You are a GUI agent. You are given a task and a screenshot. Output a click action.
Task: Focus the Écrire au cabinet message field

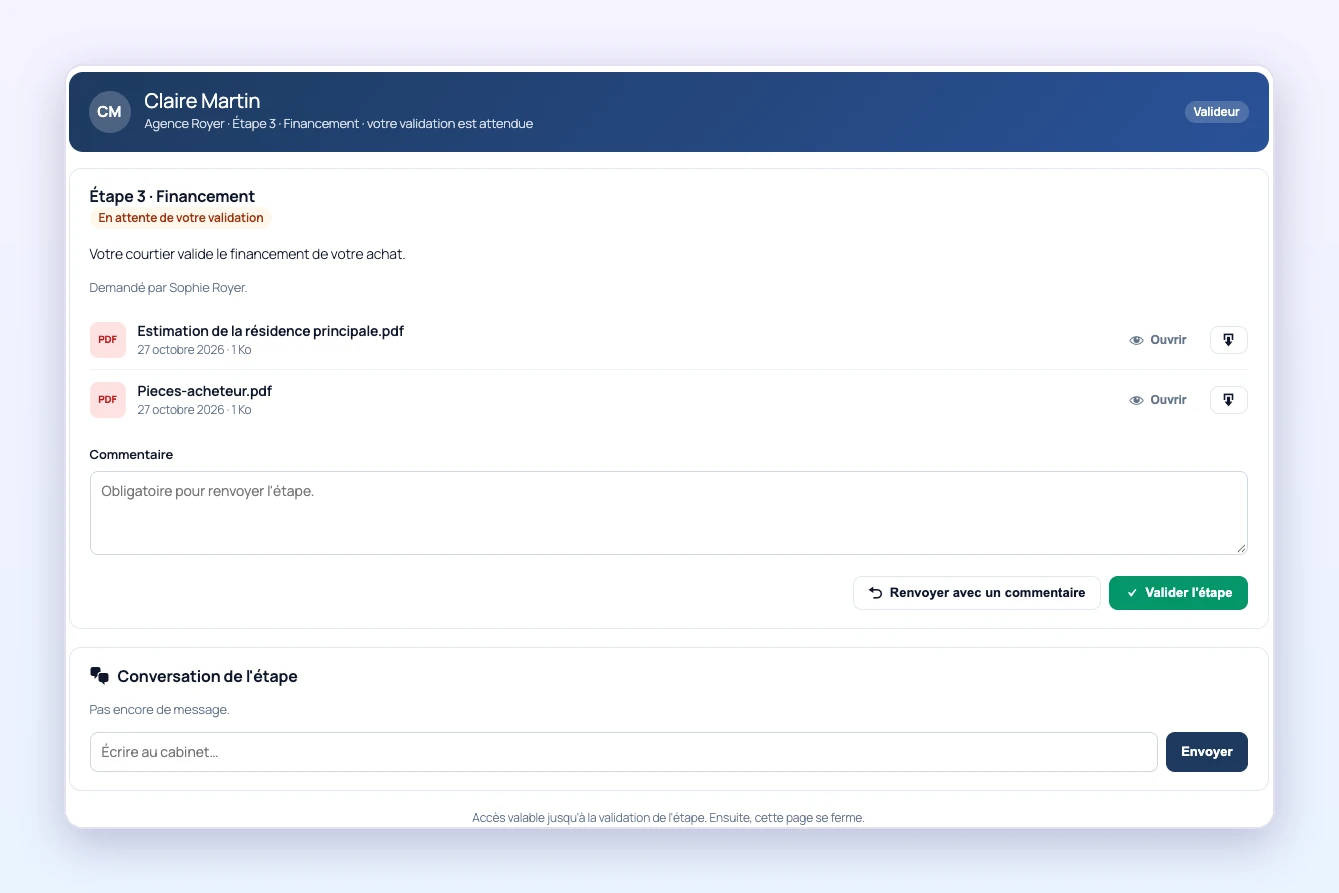tap(623, 752)
